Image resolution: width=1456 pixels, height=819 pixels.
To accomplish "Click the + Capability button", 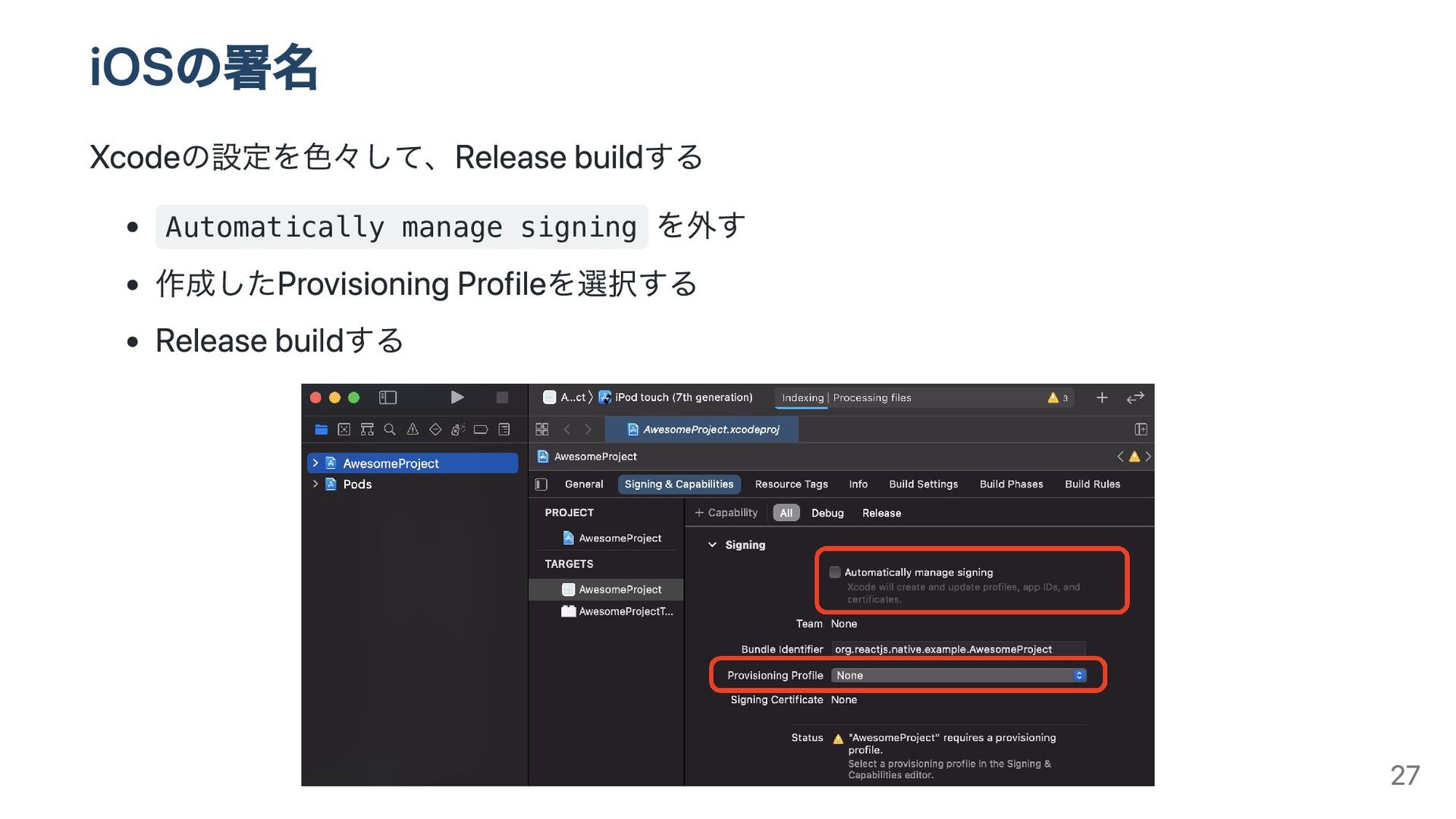I will pyautogui.click(x=726, y=513).
